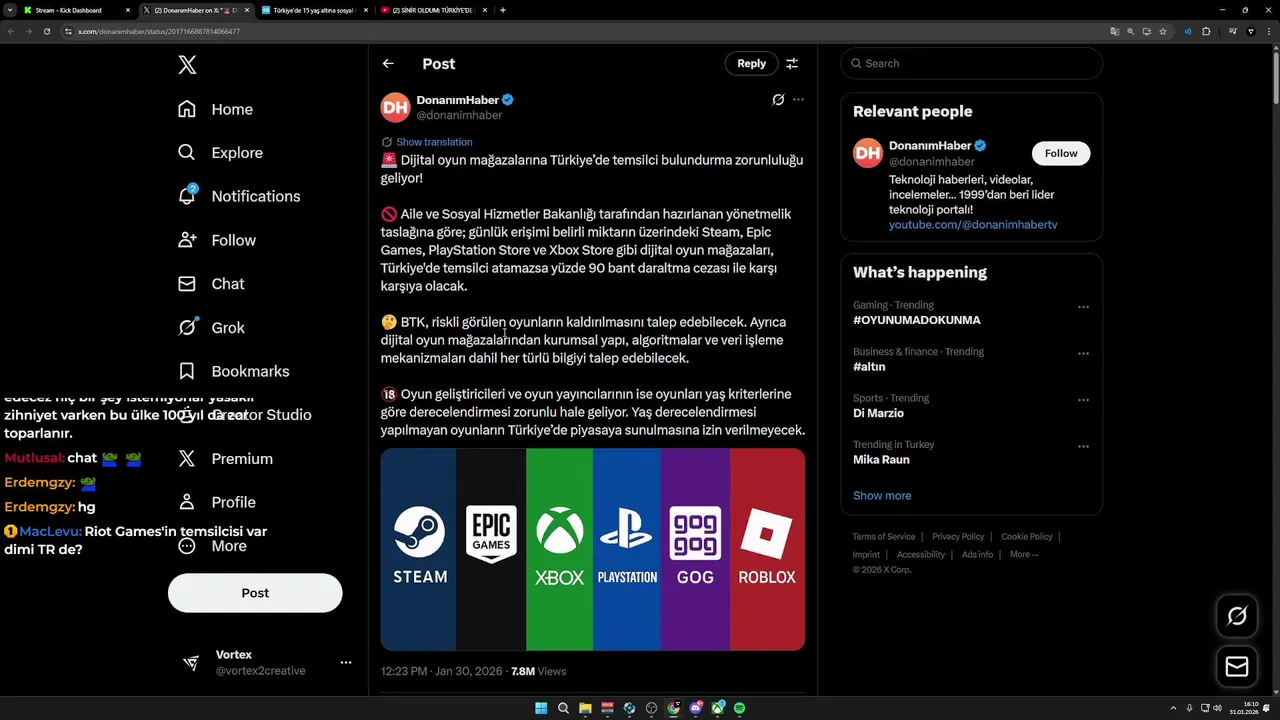Image resolution: width=1280 pixels, height=720 pixels.
Task: Open the game stores image in the post
Action: click(x=593, y=549)
